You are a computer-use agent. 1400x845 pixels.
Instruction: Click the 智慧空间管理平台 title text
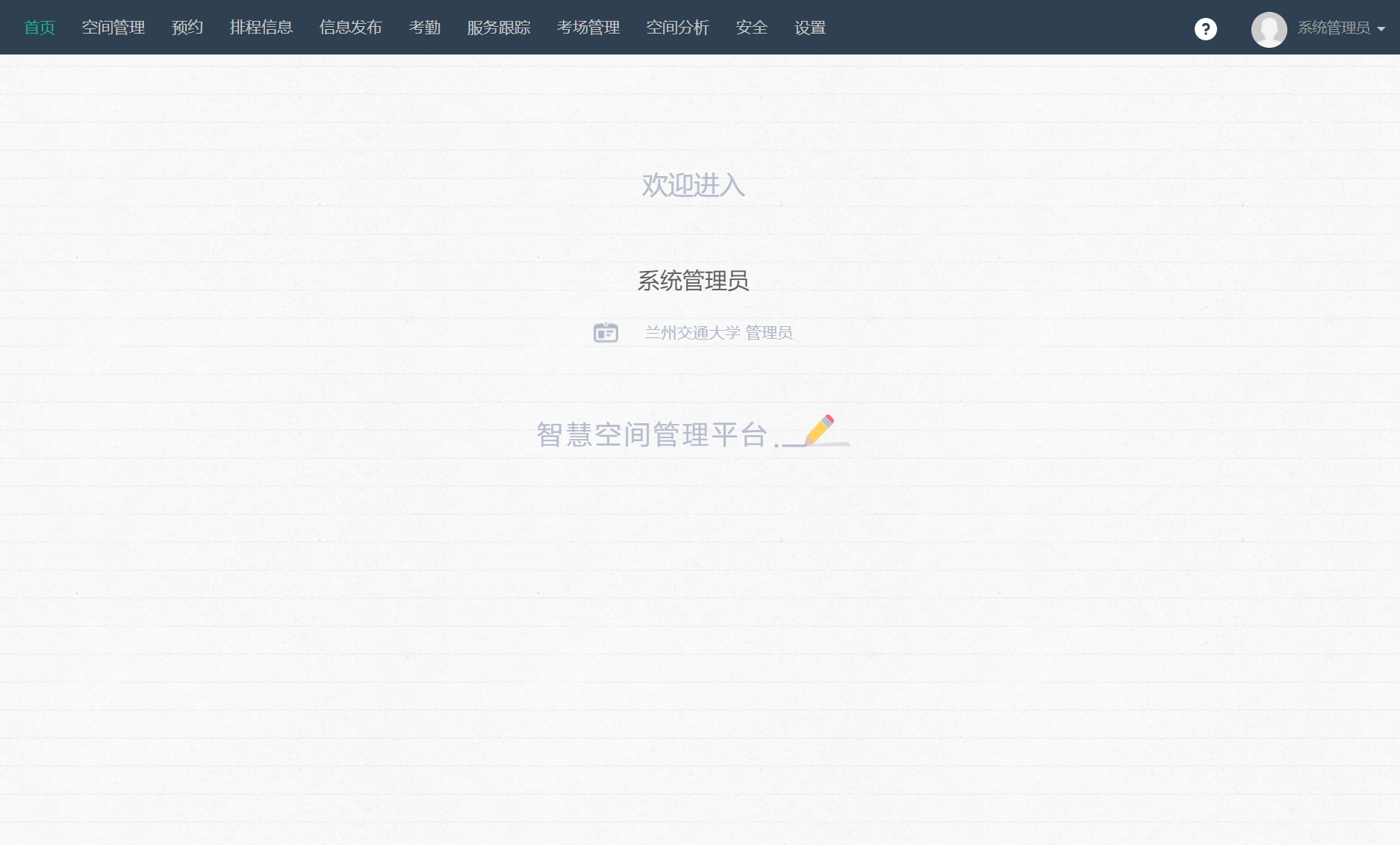click(x=652, y=434)
